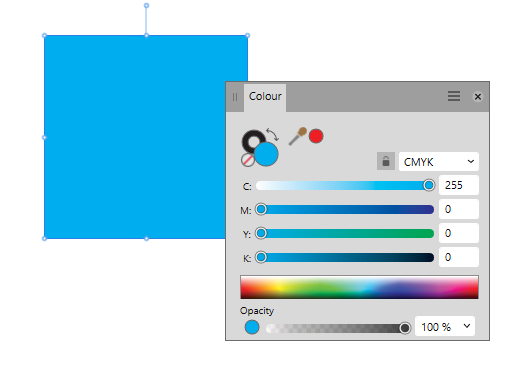Viewport: 522px width, 372px height.
Task: Click the Yellow slider track
Action: (345, 233)
